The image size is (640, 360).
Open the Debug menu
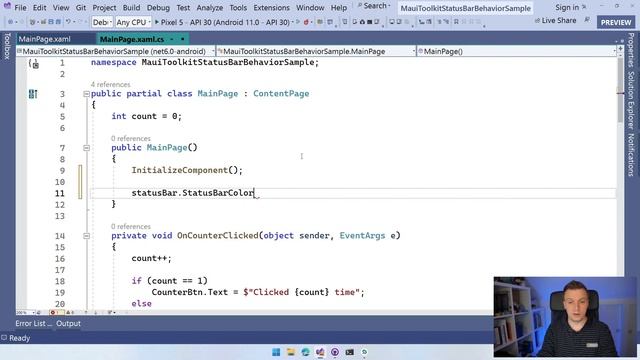click(158, 8)
